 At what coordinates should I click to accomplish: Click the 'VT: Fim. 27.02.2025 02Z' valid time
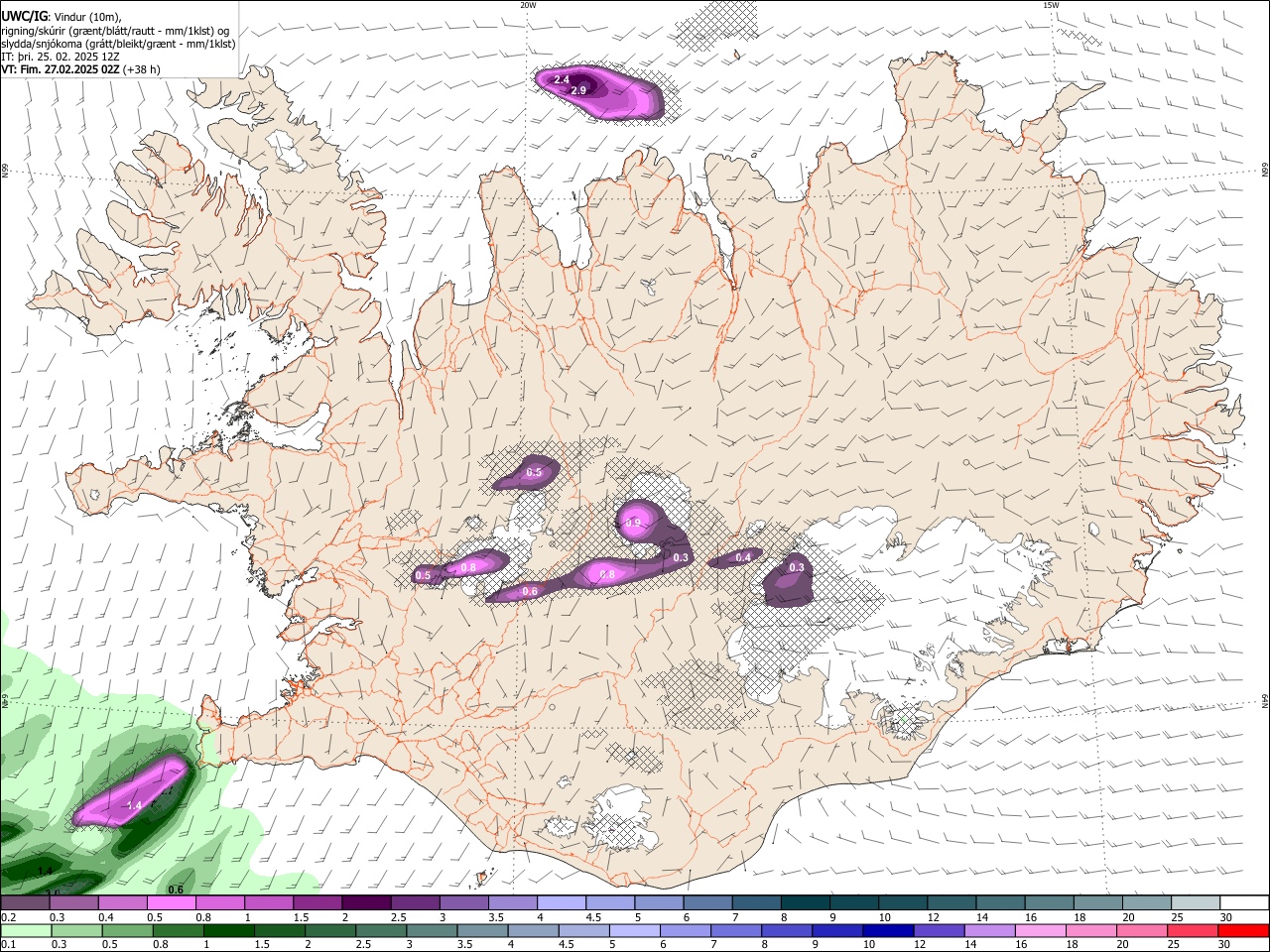[61, 69]
